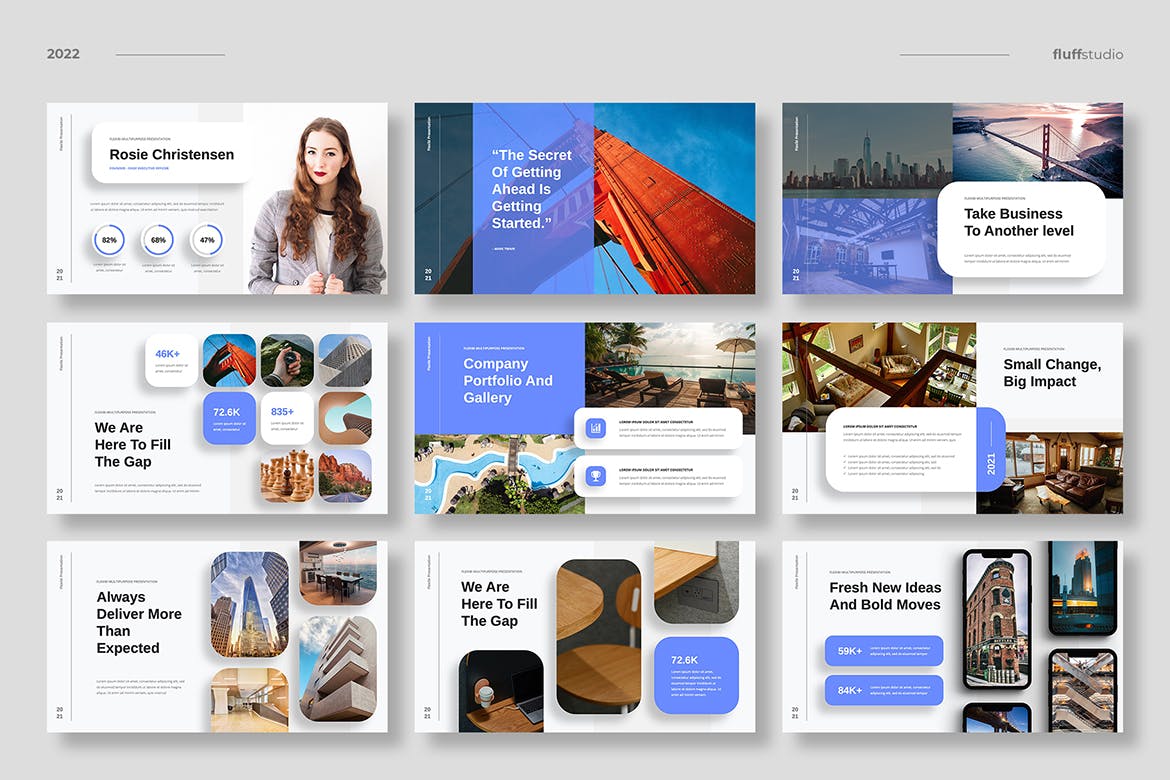Click the 'Take Business To Another level' heading

1018,221
